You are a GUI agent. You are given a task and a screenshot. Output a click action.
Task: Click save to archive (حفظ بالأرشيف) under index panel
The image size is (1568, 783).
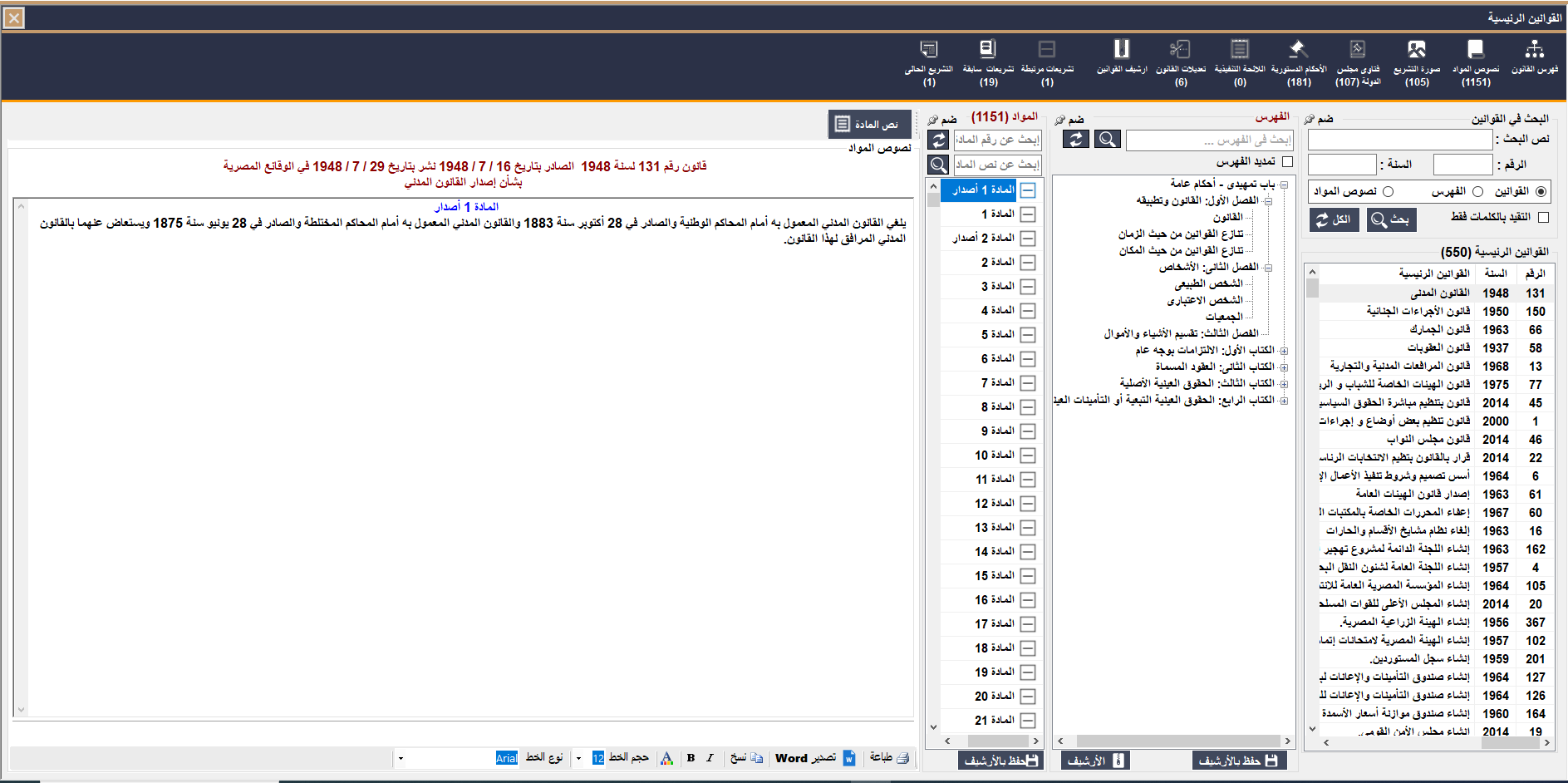[x=1239, y=761]
